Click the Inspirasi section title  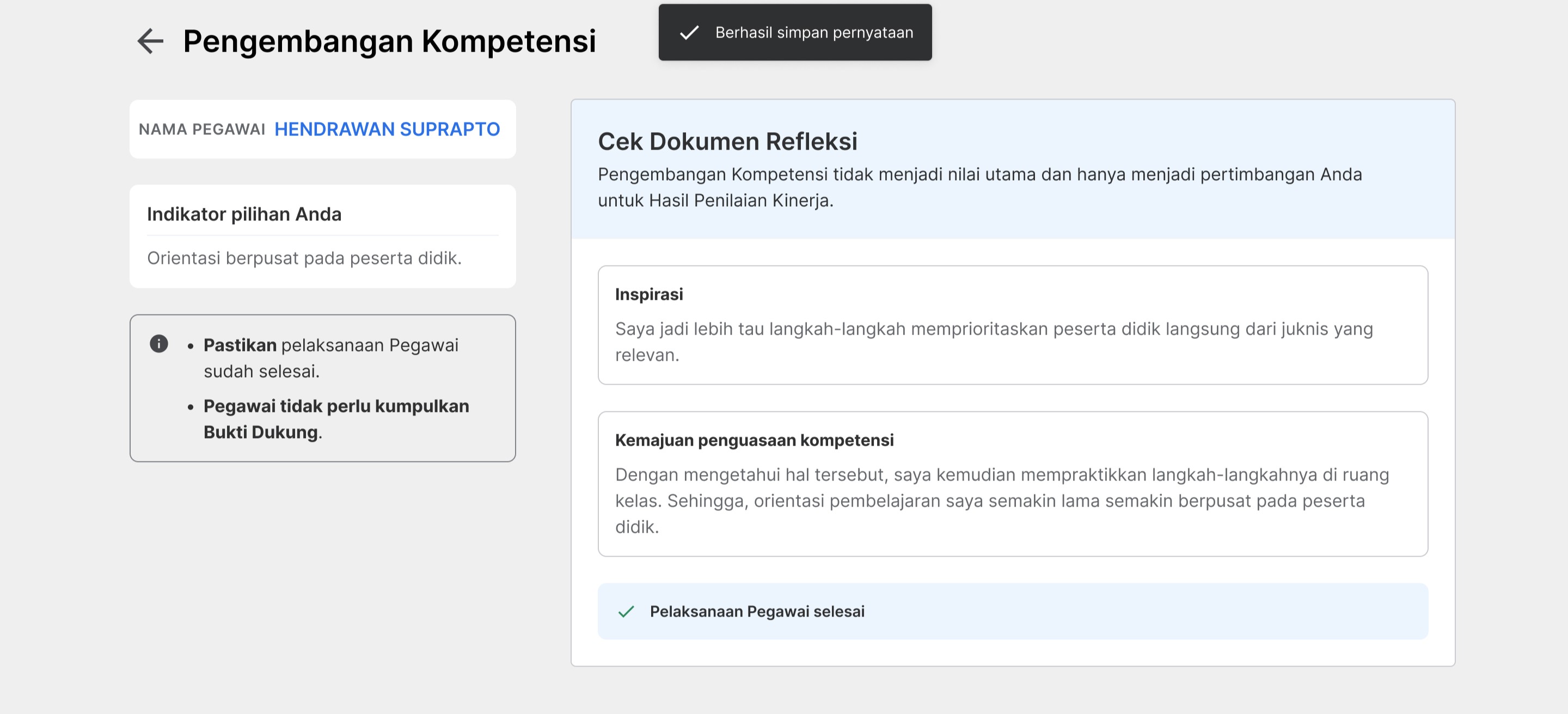pyautogui.click(x=649, y=294)
